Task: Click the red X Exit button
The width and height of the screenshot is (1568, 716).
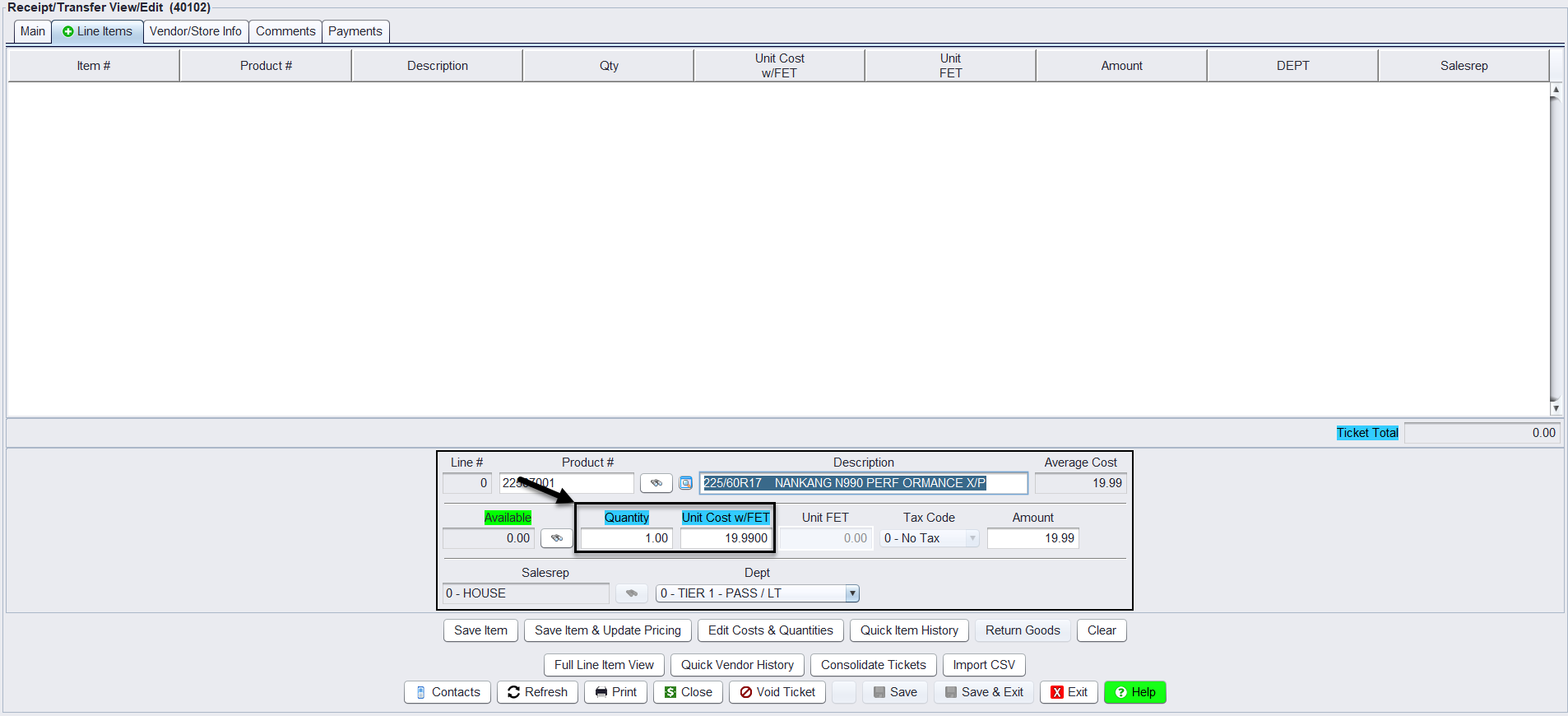Action: tap(1069, 692)
